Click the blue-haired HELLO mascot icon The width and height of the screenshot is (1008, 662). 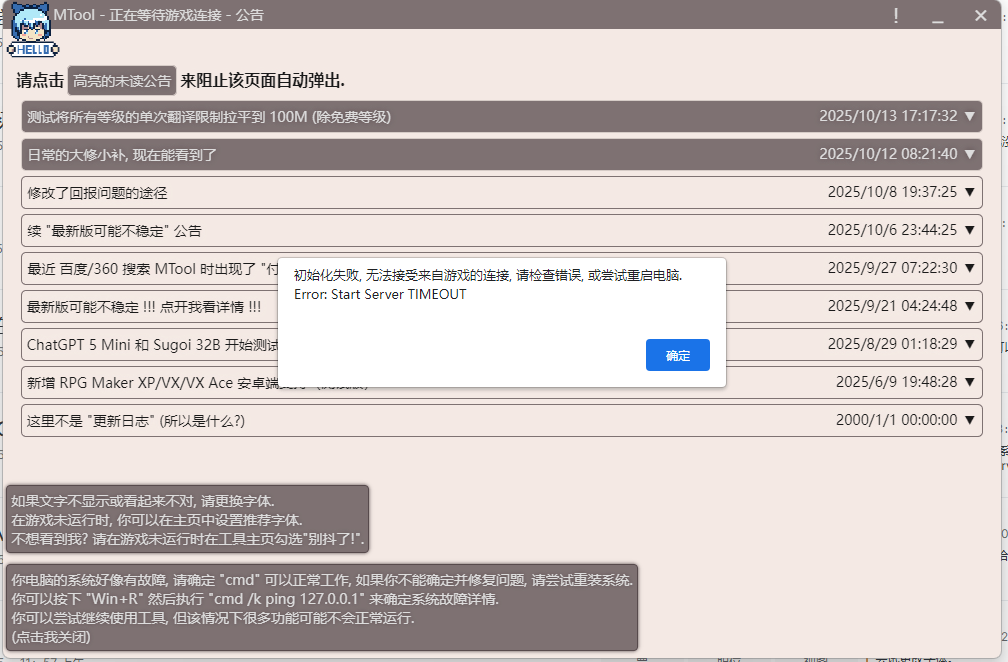[x=33, y=32]
